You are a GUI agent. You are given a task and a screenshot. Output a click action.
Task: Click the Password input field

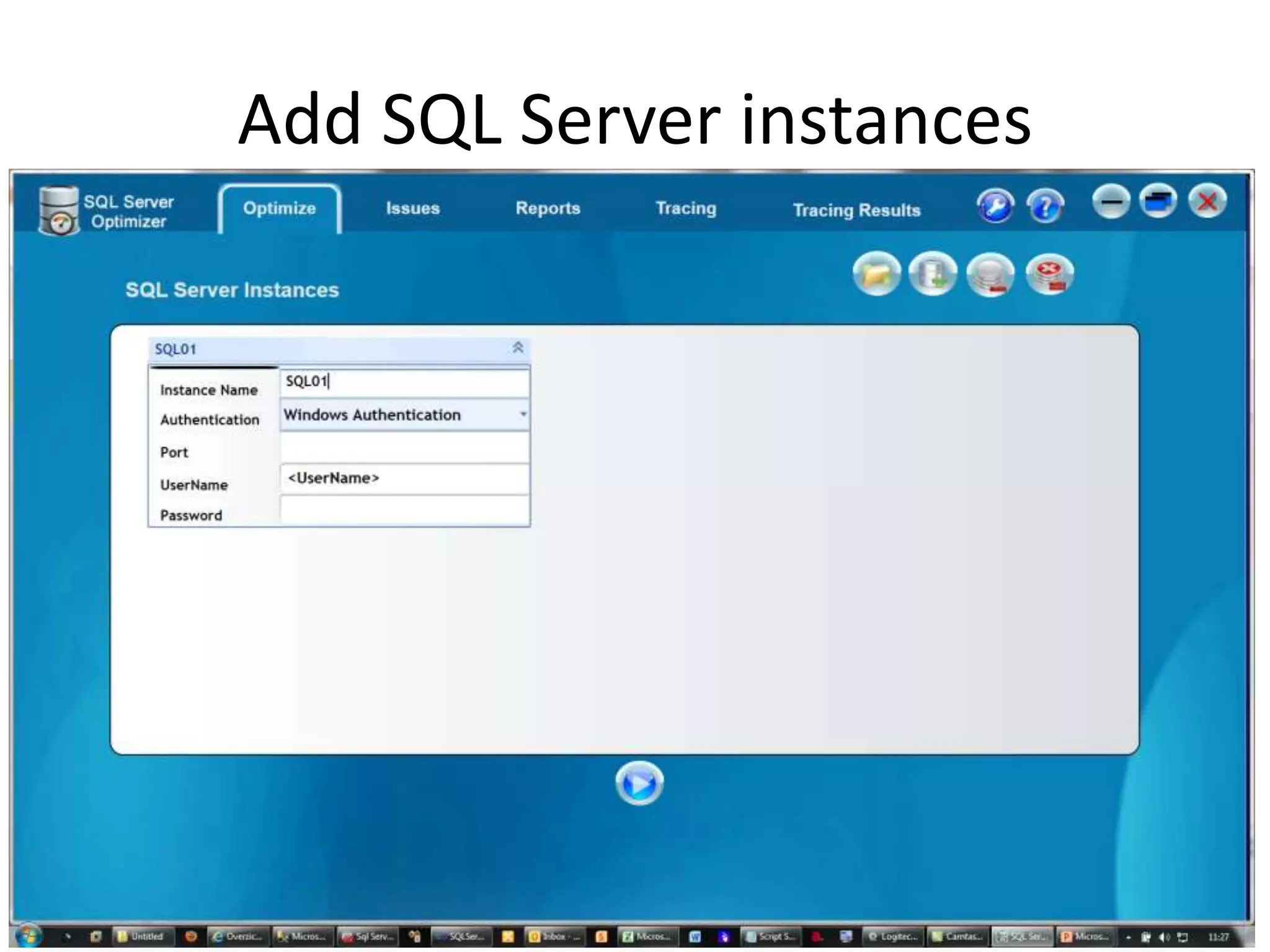pyautogui.click(x=405, y=511)
